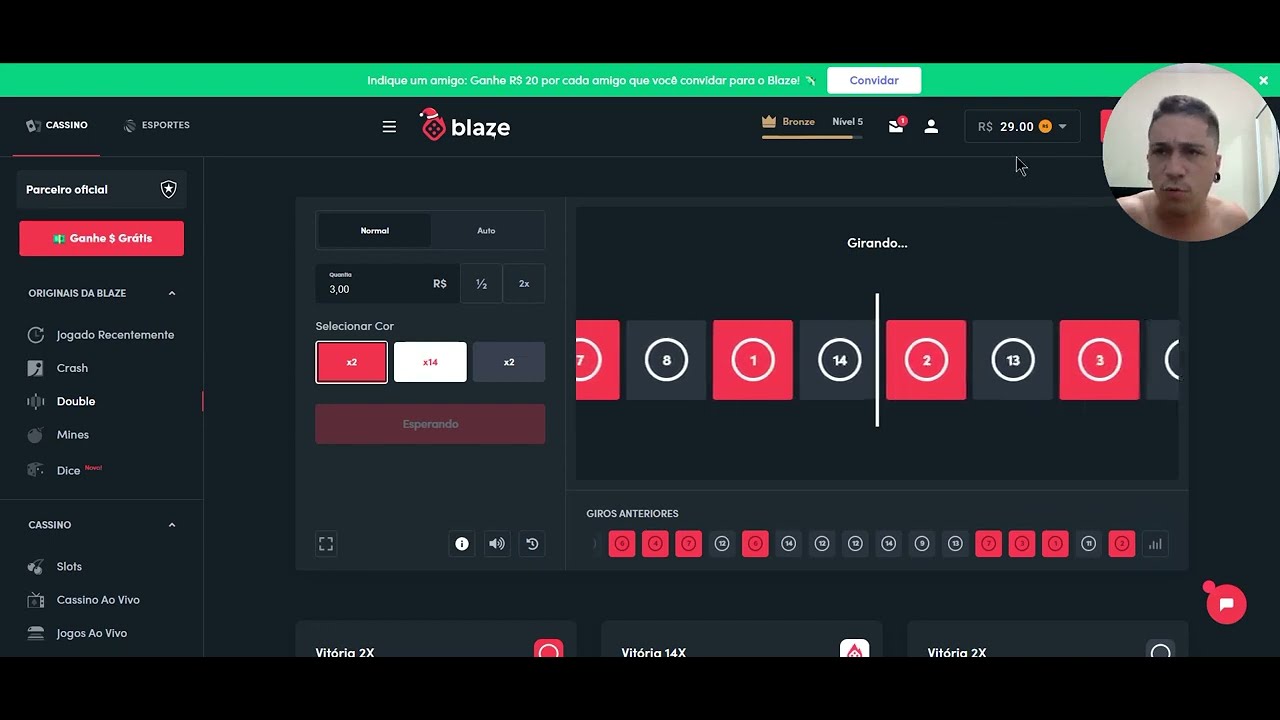Image resolution: width=1280 pixels, height=720 pixels.
Task: Open the spin statistics bar chart icon
Action: click(1155, 544)
